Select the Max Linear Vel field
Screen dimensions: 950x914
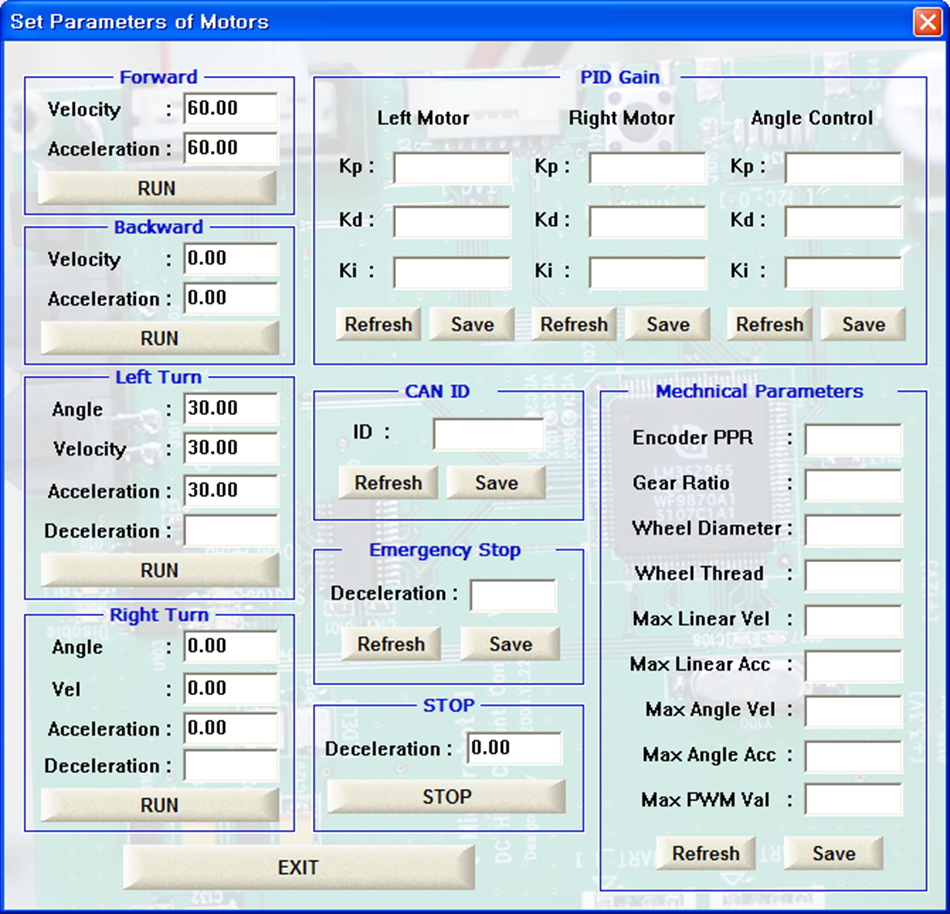853,621
